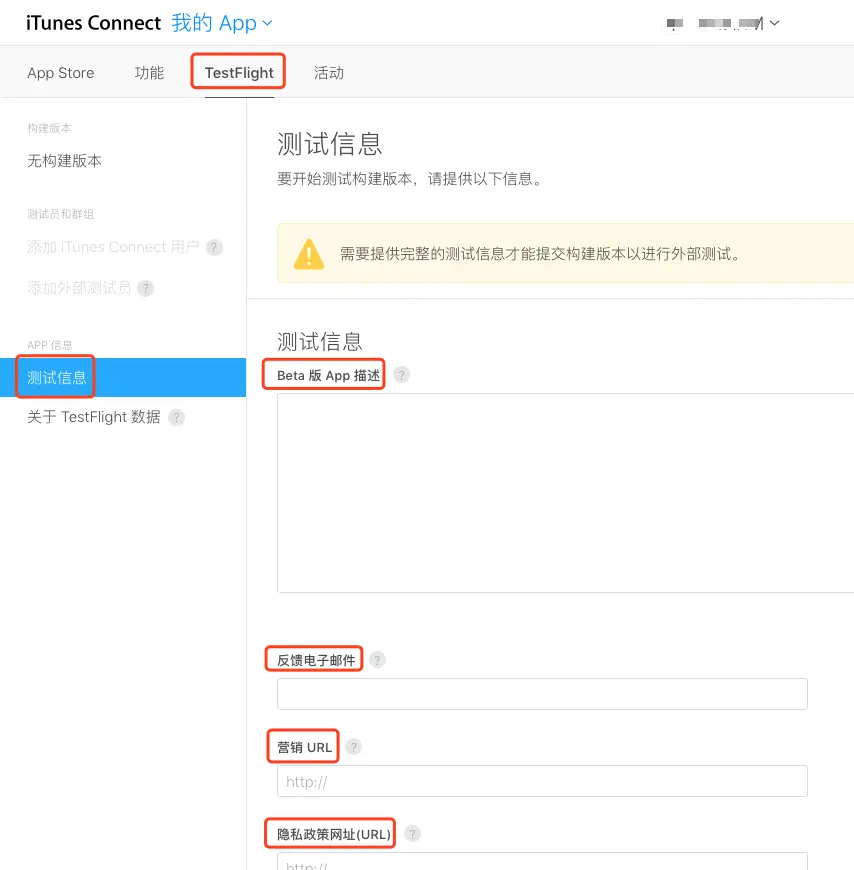
Task: Open the 活动 tab
Action: (329, 73)
